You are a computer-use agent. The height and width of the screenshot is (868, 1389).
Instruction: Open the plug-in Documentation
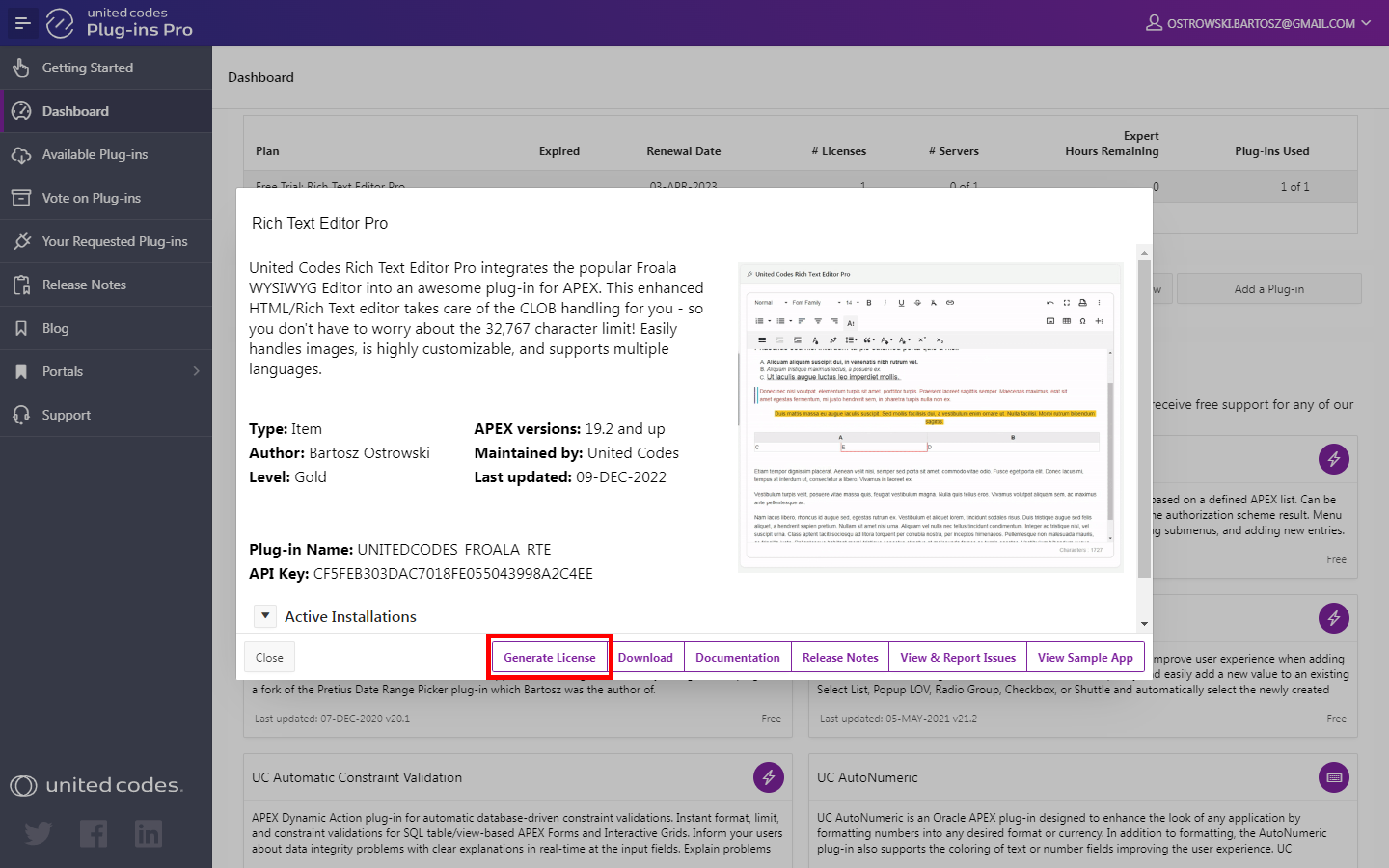coord(738,658)
